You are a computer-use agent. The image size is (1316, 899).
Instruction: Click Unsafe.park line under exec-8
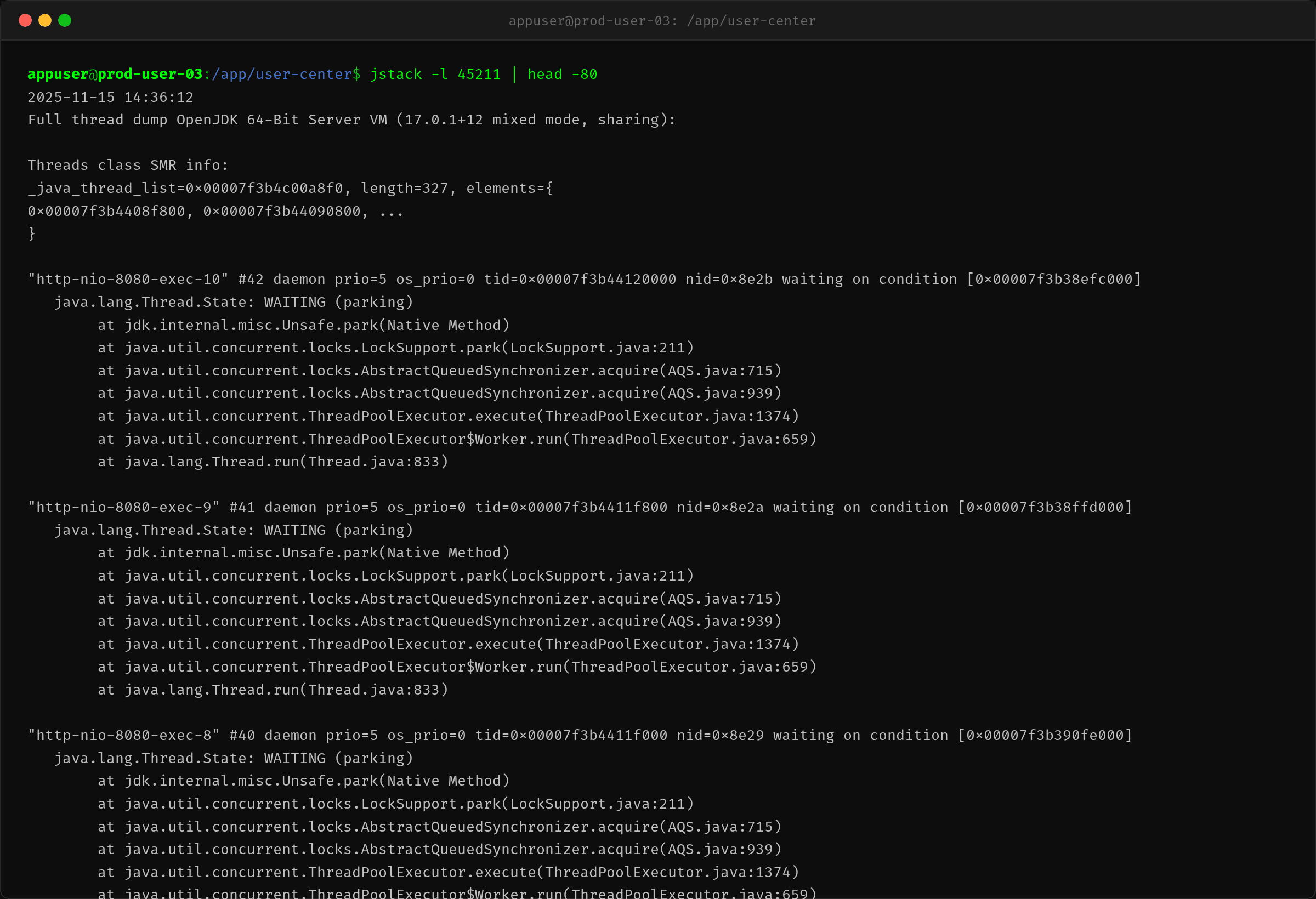pos(304,781)
